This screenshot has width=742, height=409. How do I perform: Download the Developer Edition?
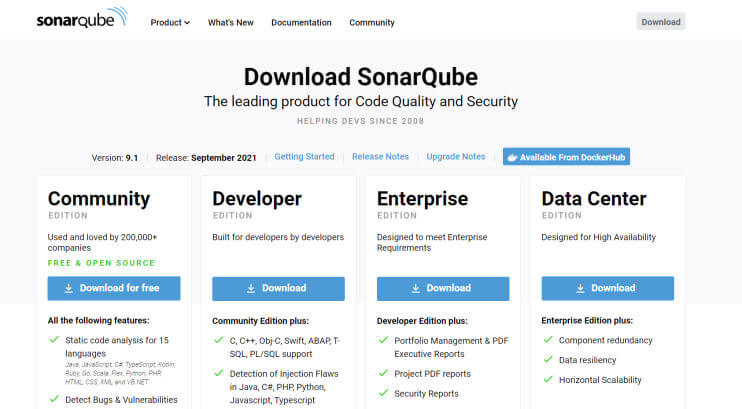[278, 288]
